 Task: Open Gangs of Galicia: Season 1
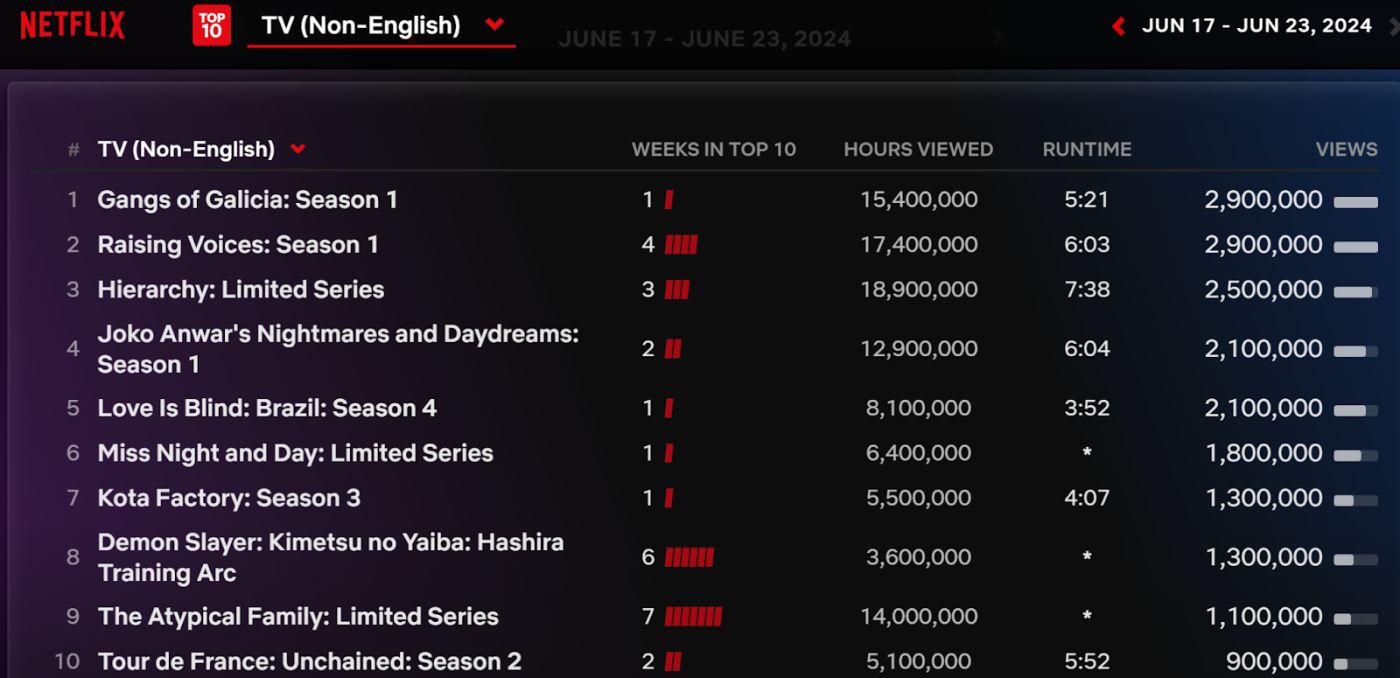pos(247,200)
